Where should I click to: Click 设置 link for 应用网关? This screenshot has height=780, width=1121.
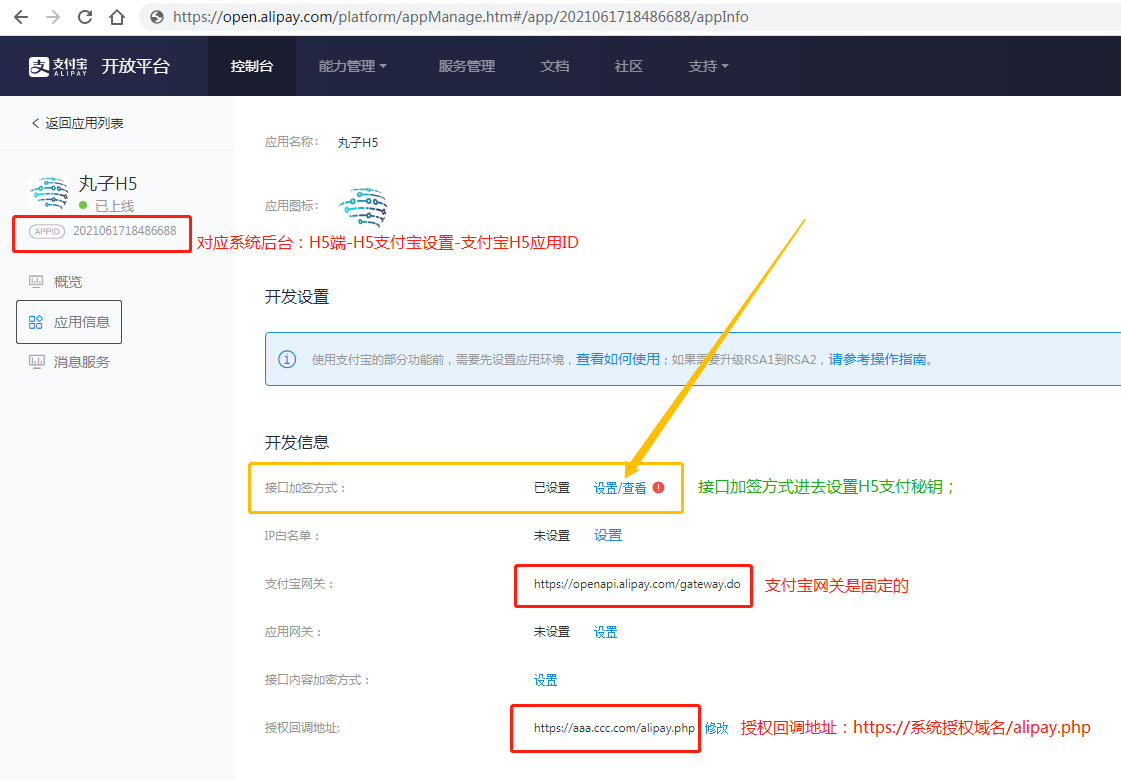tap(605, 632)
